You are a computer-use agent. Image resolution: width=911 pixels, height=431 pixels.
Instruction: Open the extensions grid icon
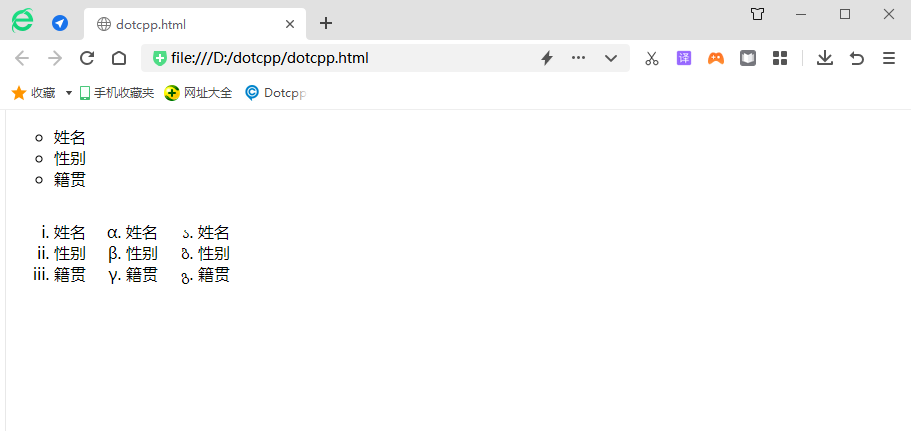pyautogui.click(x=780, y=58)
